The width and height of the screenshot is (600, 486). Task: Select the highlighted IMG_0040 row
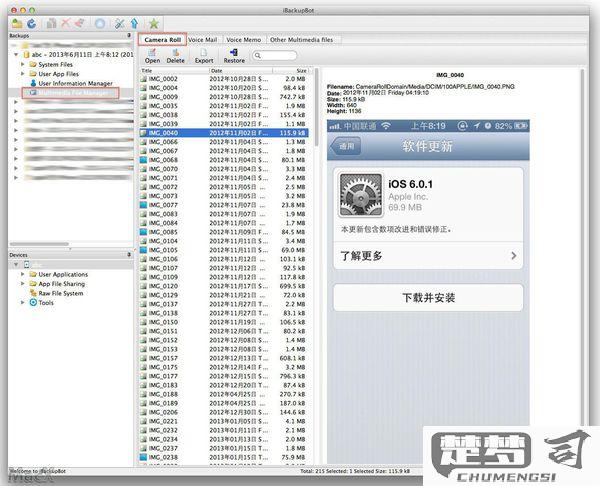223,133
